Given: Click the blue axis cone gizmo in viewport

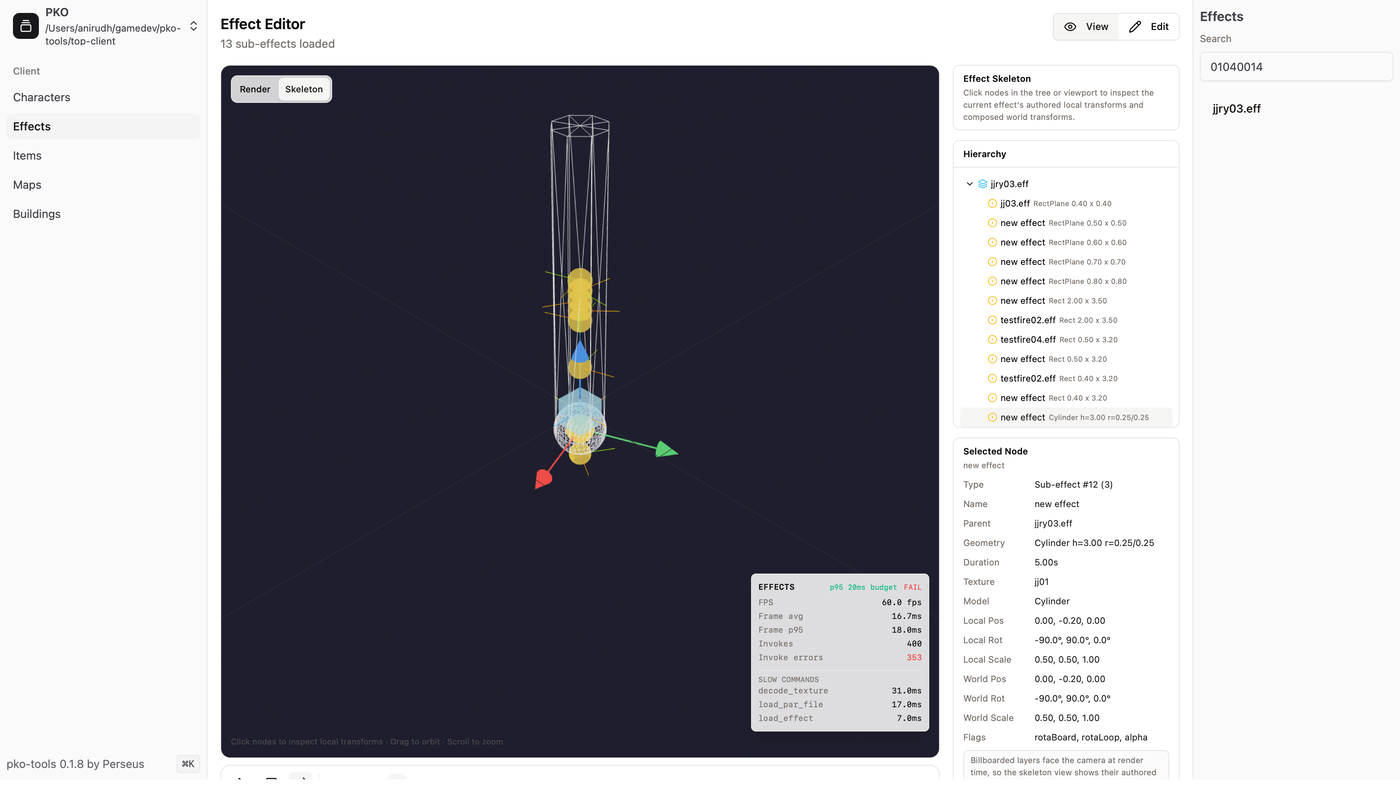Looking at the screenshot, I should pyautogui.click(x=580, y=352).
